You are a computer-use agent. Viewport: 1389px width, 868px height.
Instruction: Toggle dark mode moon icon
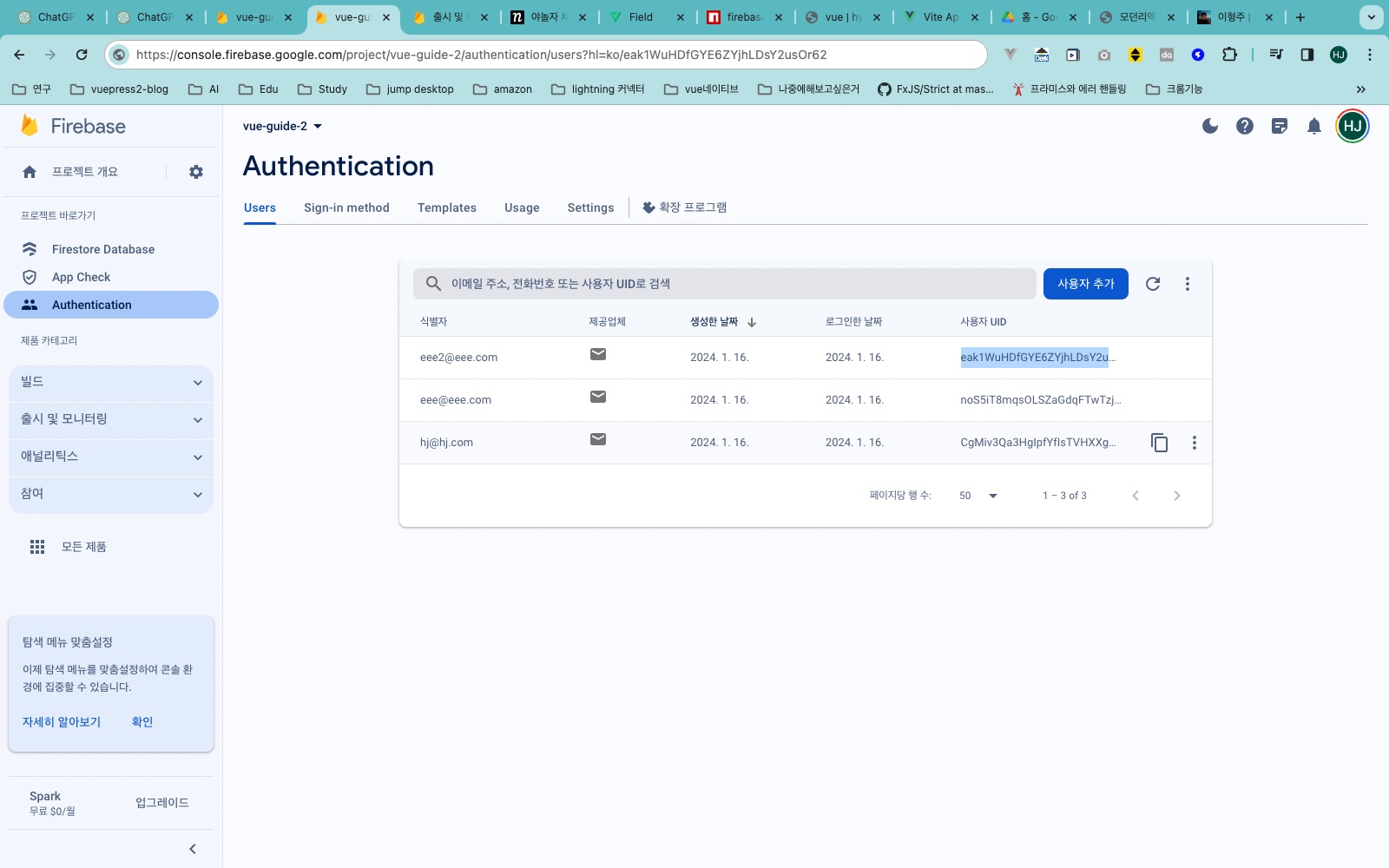(x=1210, y=127)
